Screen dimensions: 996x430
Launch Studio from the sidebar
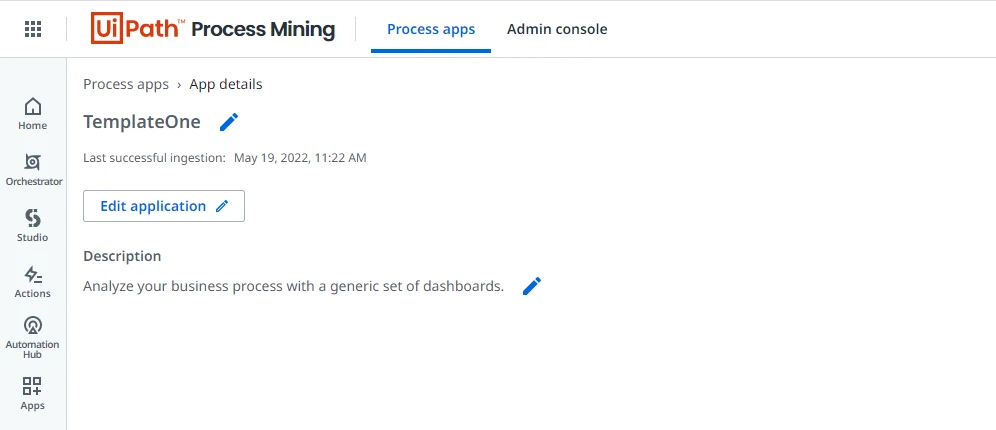coord(32,226)
